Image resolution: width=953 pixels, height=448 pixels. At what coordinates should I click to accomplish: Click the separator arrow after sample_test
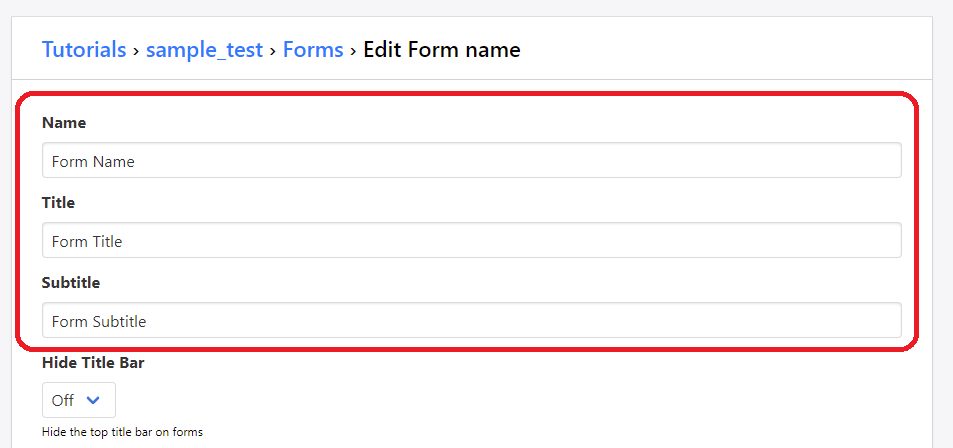pyautogui.click(x=273, y=49)
